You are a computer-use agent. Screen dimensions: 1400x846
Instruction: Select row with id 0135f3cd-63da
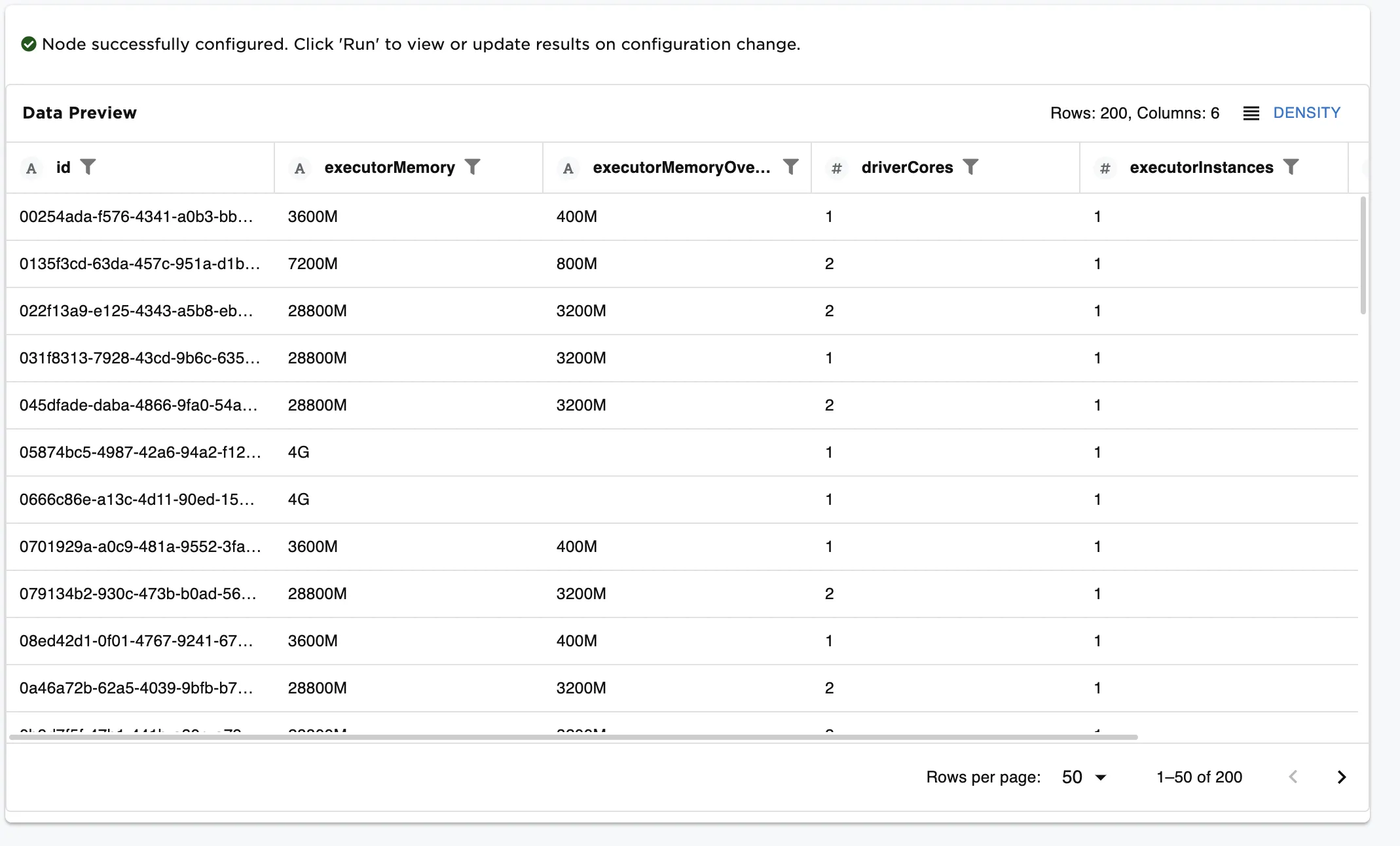(x=139, y=264)
